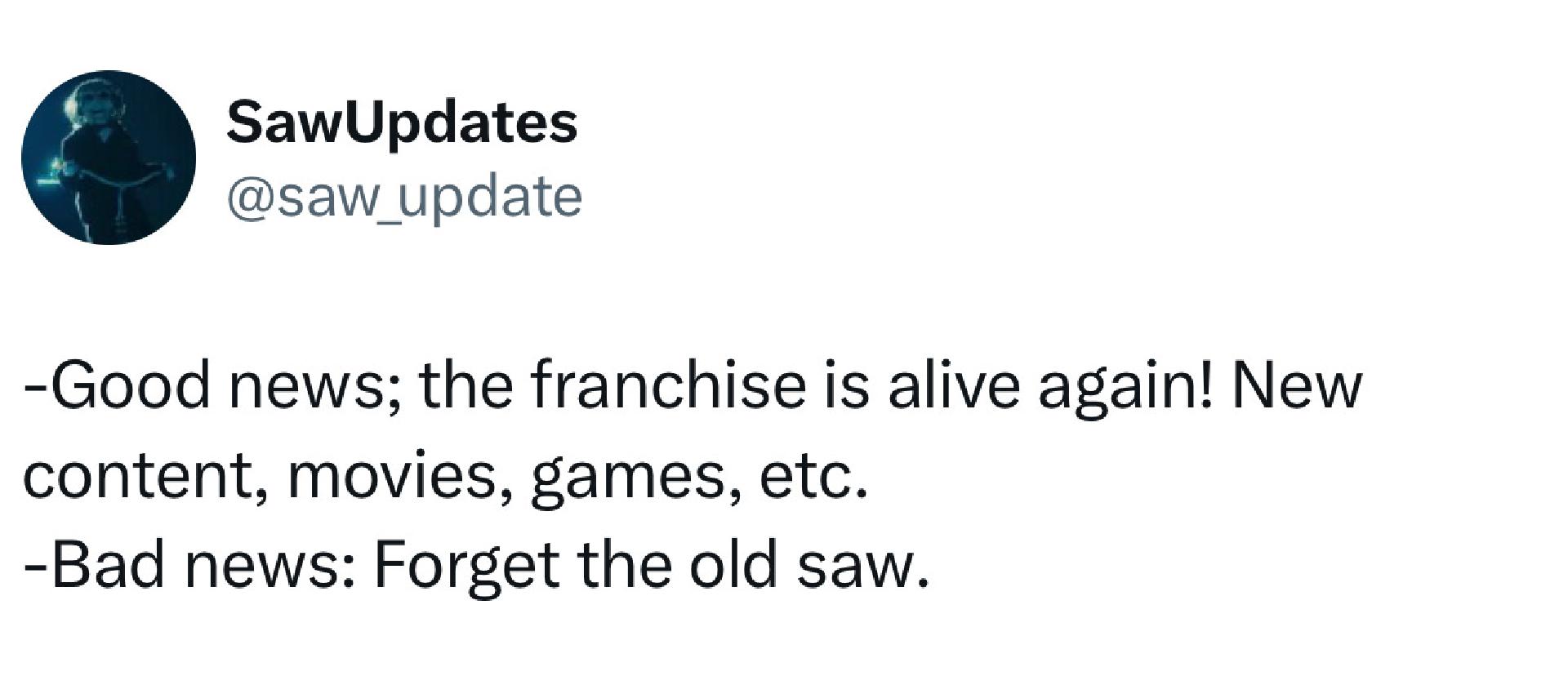Open the SawUpdates profile avatar
The height and width of the screenshot is (685, 1568).
click(x=109, y=157)
